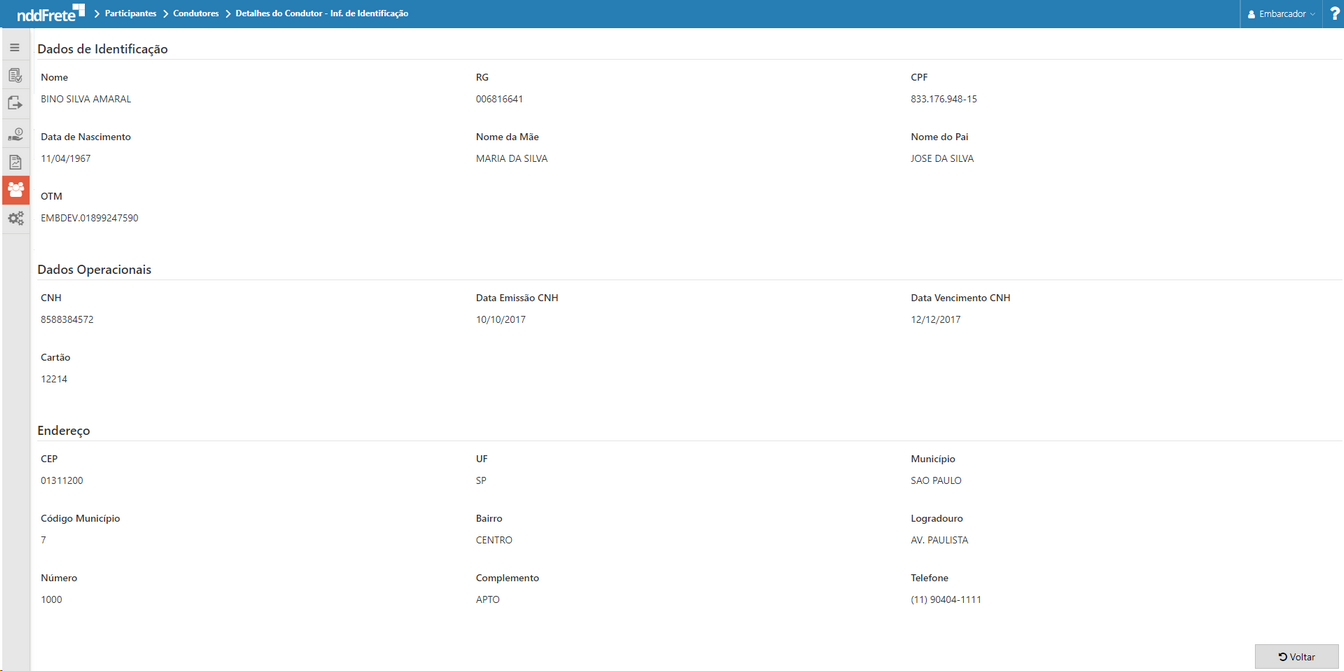Viewport: 1344px width, 671px height.
Task: Open the payments hand-with-coin icon
Action: [x=15, y=133]
